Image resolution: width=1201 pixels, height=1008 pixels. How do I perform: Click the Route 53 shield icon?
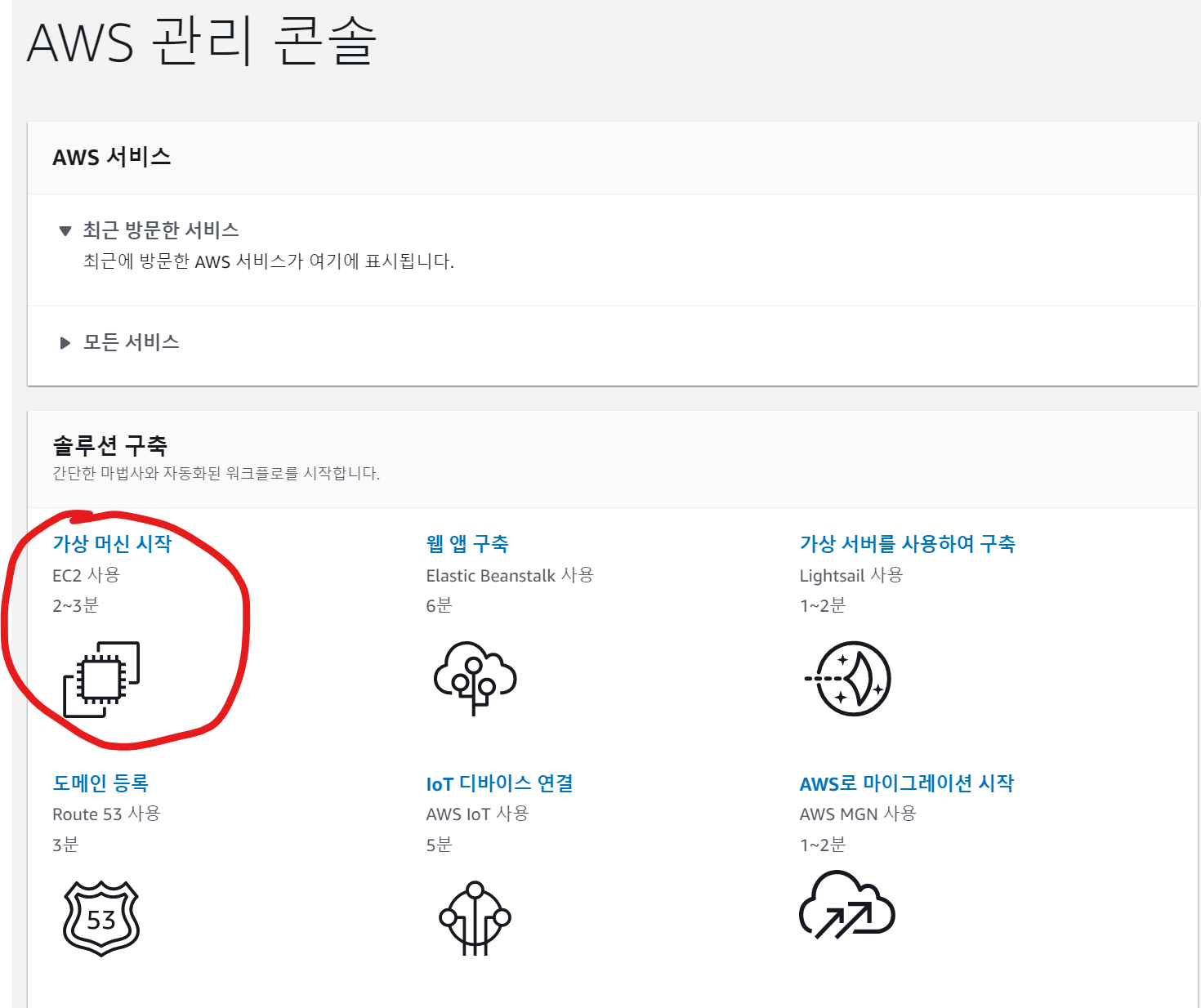[101, 918]
